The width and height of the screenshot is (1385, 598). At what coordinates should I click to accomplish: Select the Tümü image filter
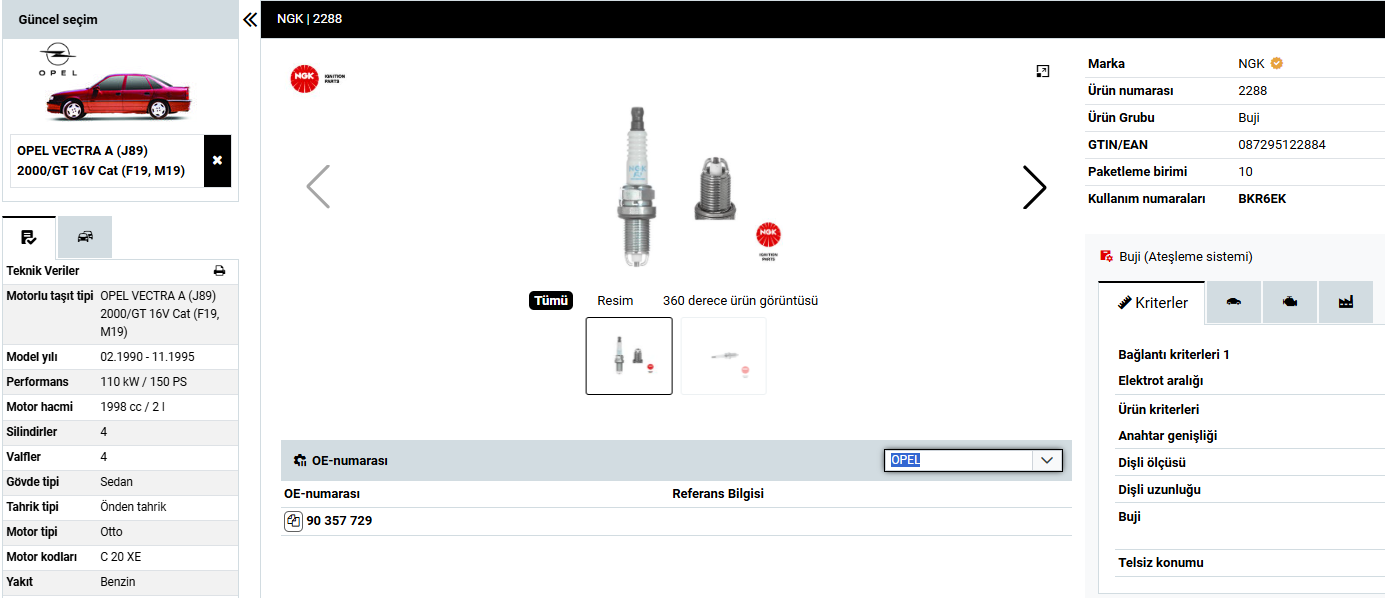coord(551,301)
